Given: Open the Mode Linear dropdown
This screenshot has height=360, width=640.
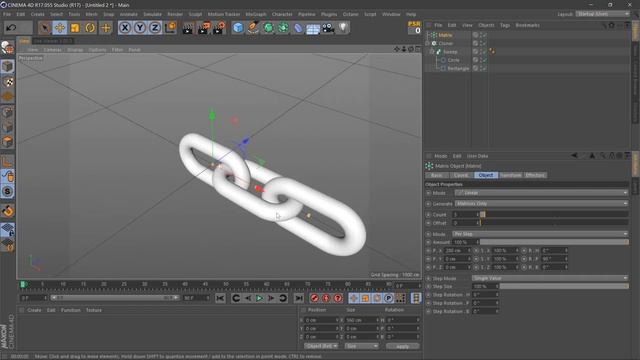Looking at the screenshot, I should coord(541,193).
